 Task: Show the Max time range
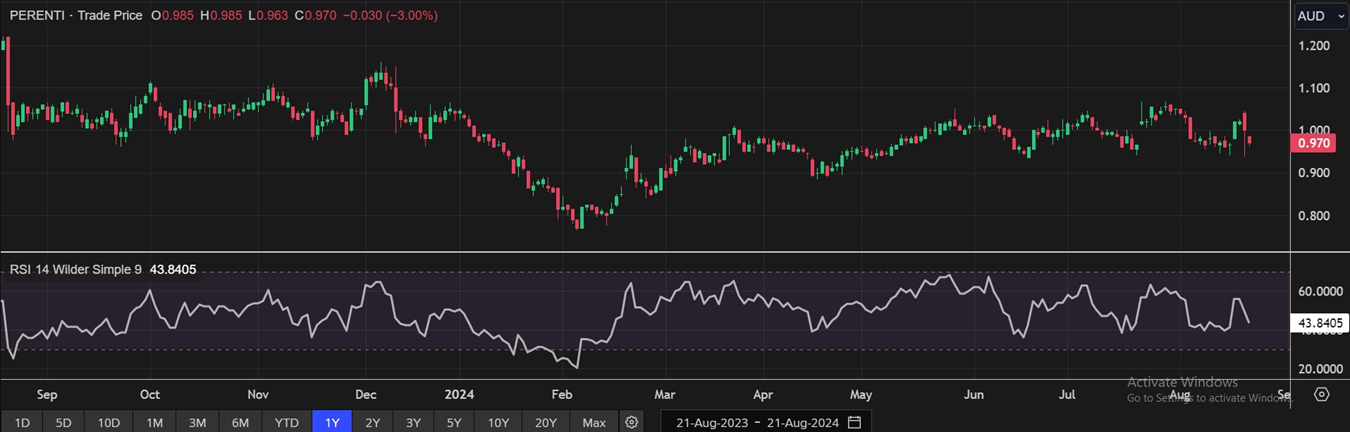point(594,422)
